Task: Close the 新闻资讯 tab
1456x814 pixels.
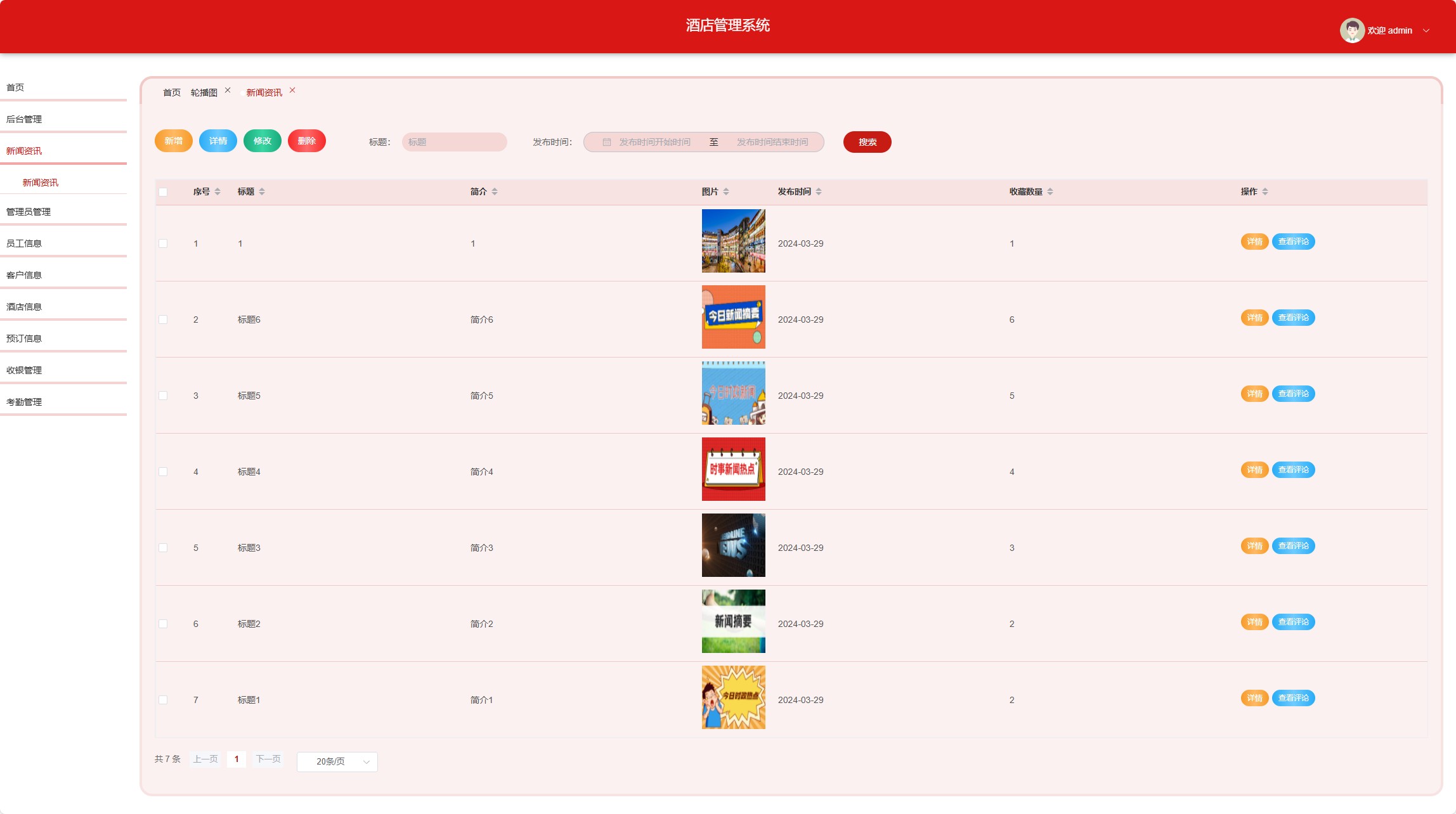Action: click(x=292, y=91)
